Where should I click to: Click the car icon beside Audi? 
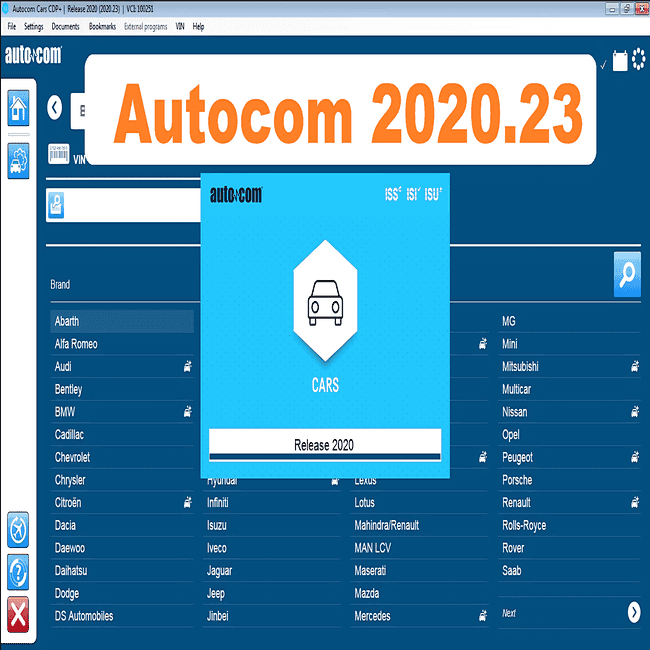coord(188,366)
